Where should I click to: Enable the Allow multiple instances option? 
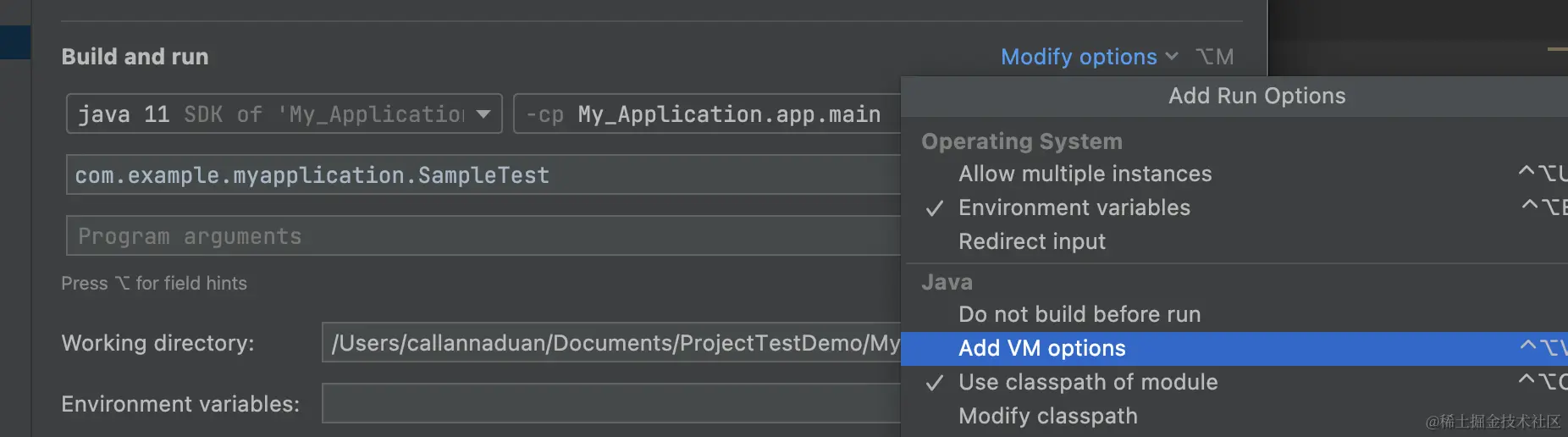[1085, 174]
